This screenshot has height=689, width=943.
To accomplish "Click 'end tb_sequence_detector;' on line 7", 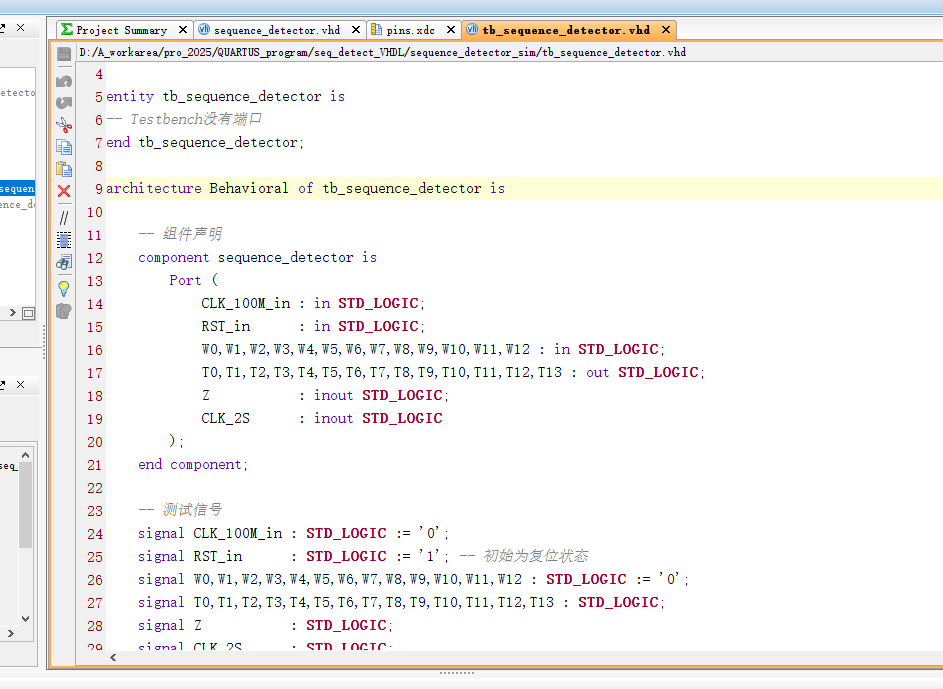I will click(x=205, y=142).
